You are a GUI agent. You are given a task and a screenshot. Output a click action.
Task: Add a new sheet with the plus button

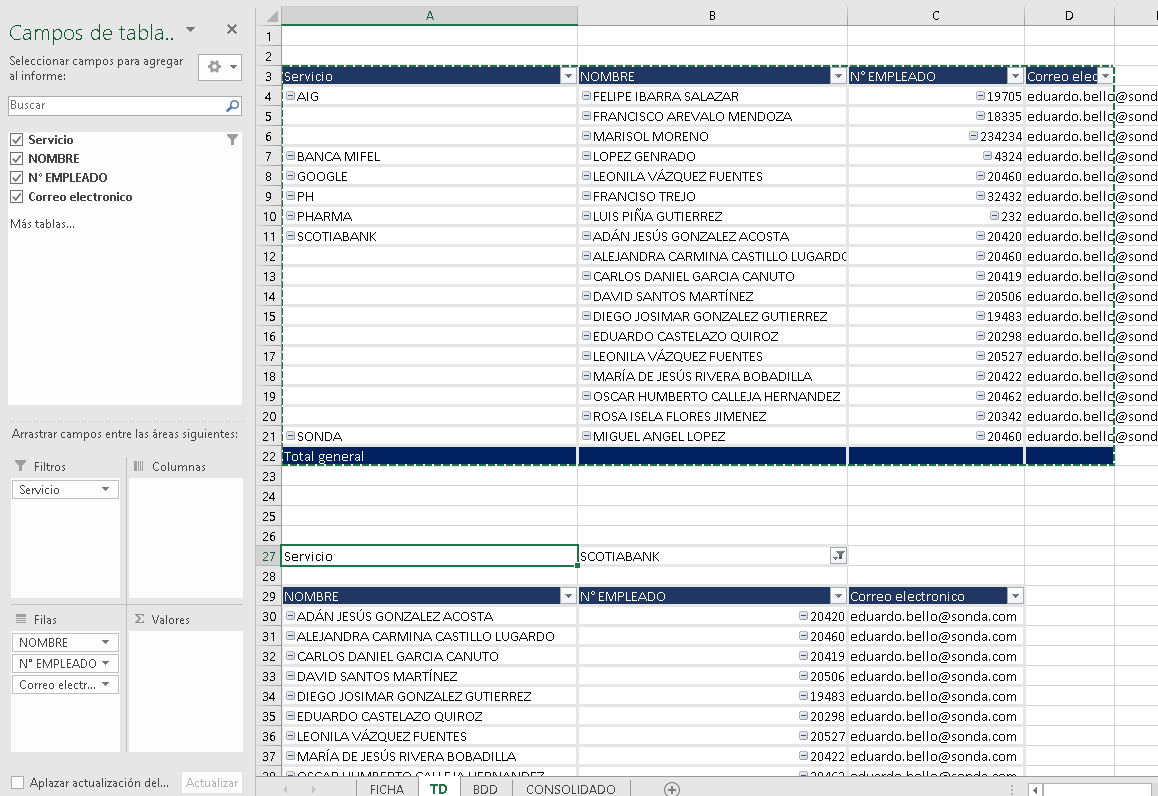[x=671, y=789]
